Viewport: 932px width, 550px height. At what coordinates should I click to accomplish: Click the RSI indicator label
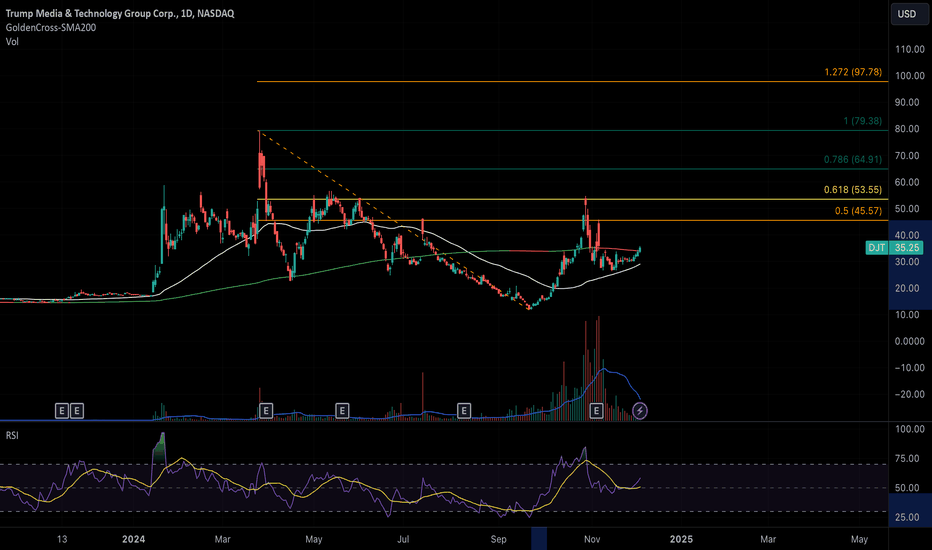(x=12, y=435)
